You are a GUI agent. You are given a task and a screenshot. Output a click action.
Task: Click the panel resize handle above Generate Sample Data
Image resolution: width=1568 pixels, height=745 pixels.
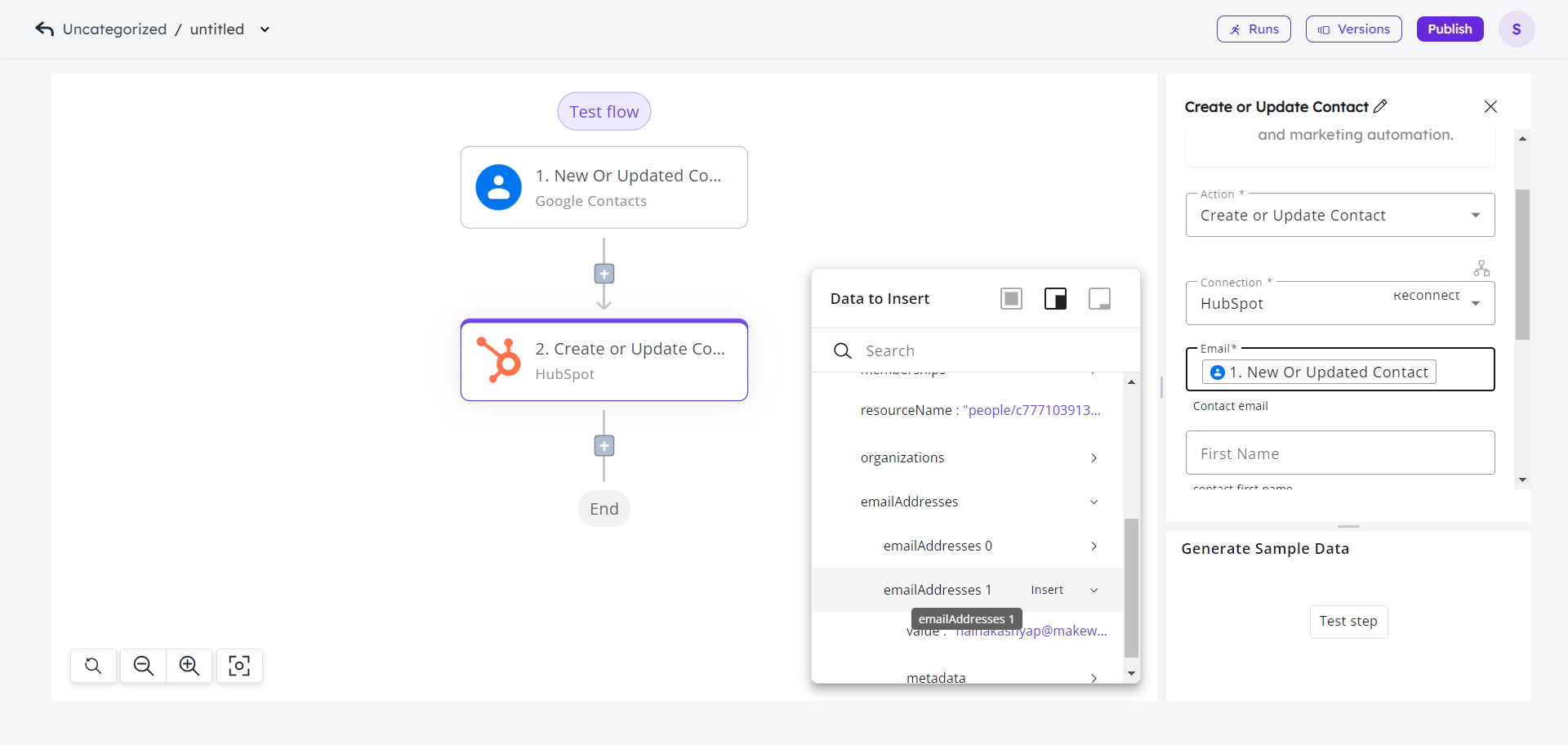point(1348,526)
